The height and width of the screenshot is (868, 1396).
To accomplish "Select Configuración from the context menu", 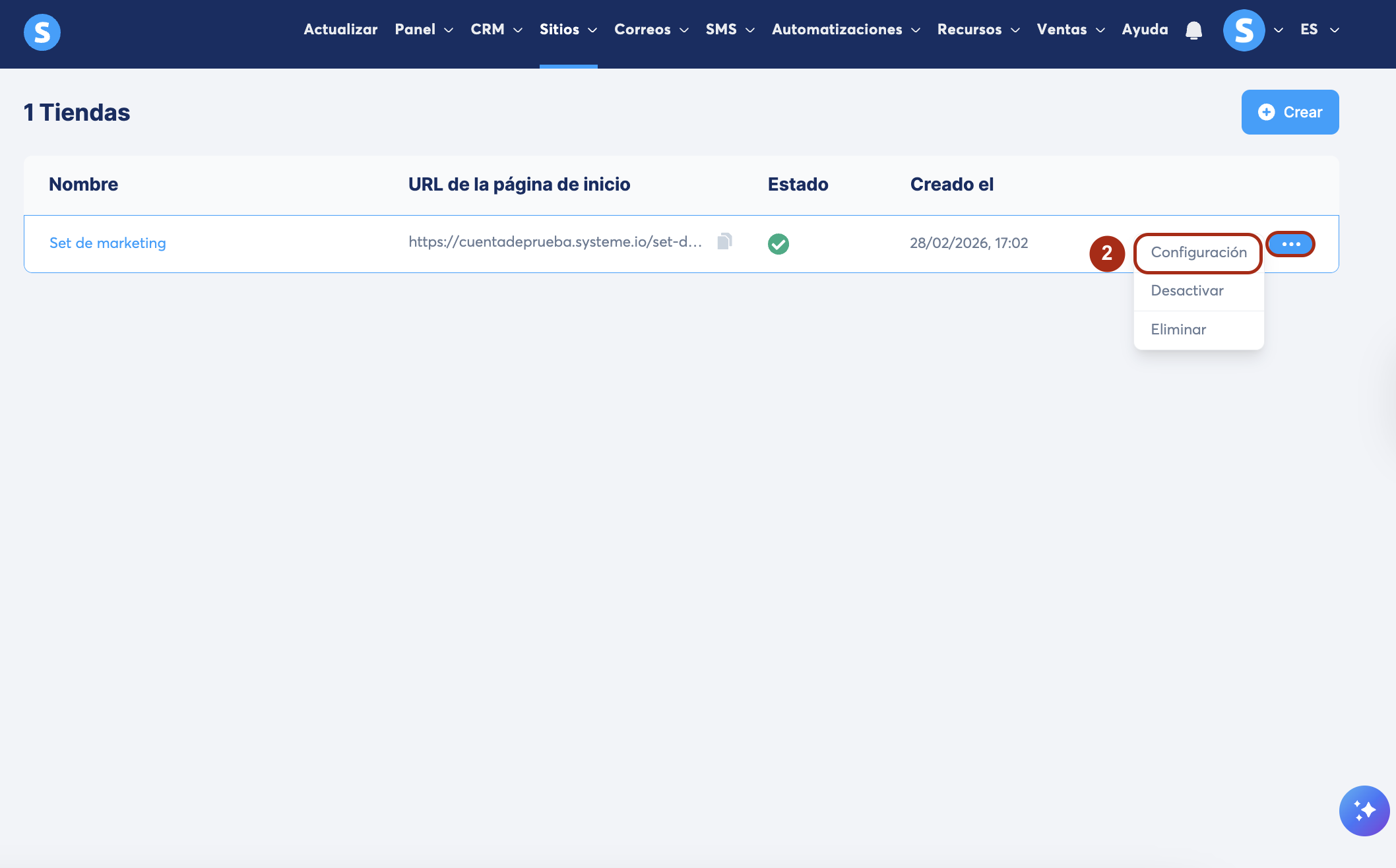I will click(x=1198, y=253).
